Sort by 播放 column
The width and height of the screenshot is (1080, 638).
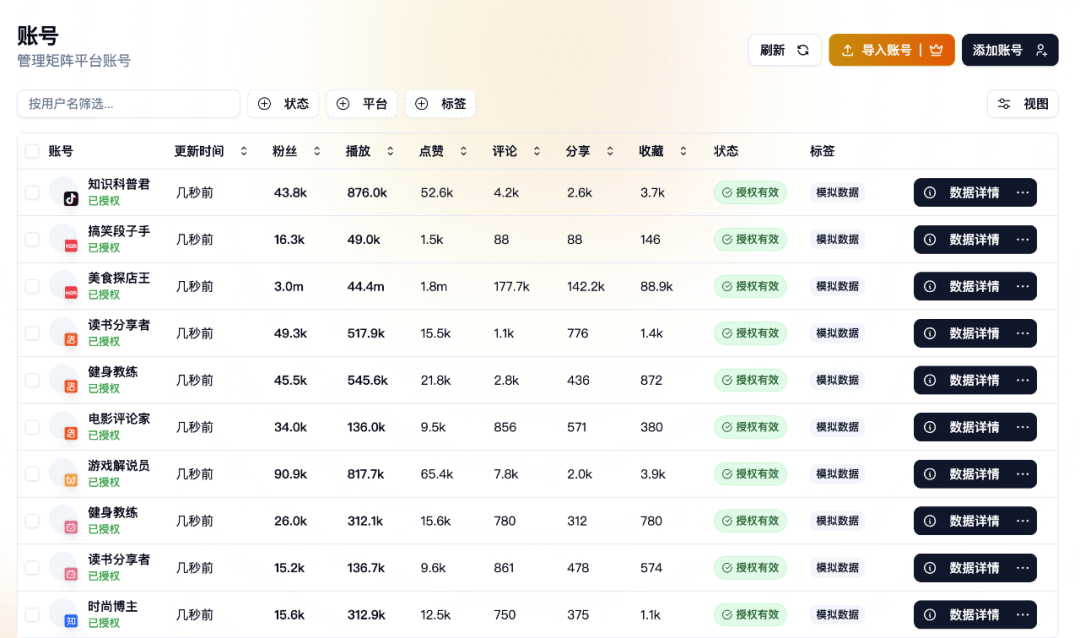coord(370,151)
